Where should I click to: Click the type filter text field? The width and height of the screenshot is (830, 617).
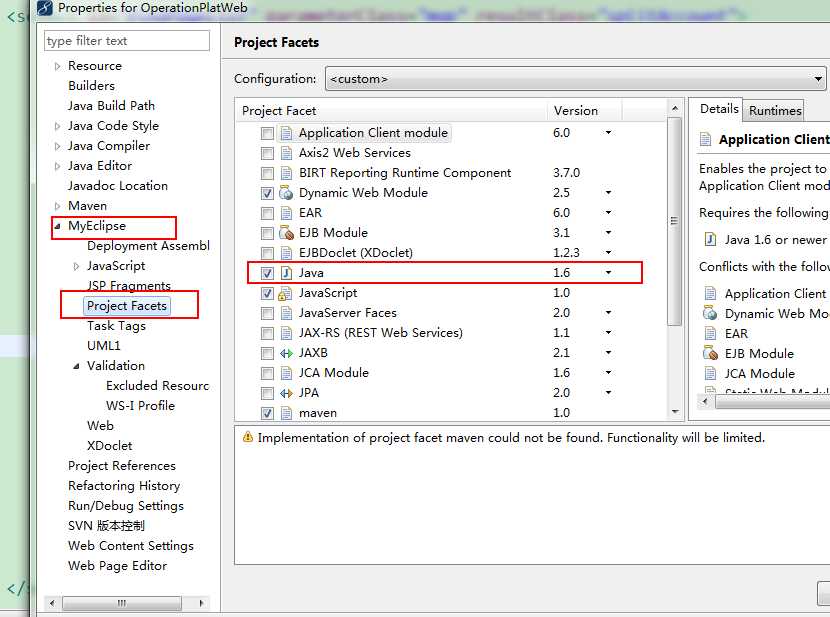tap(127, 41)
